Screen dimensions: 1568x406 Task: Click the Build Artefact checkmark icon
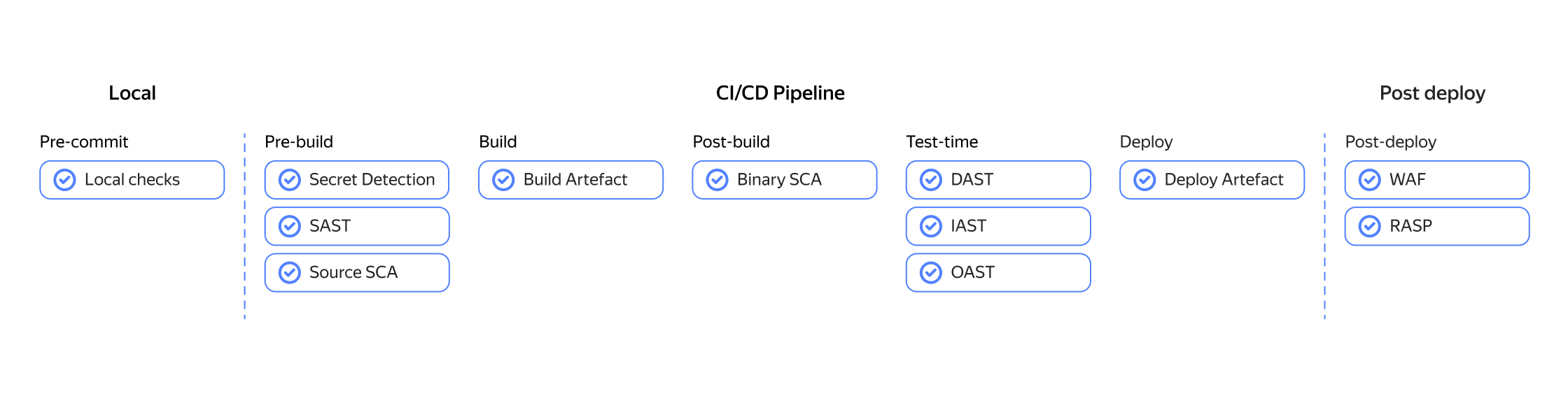[x=503, y=180]
